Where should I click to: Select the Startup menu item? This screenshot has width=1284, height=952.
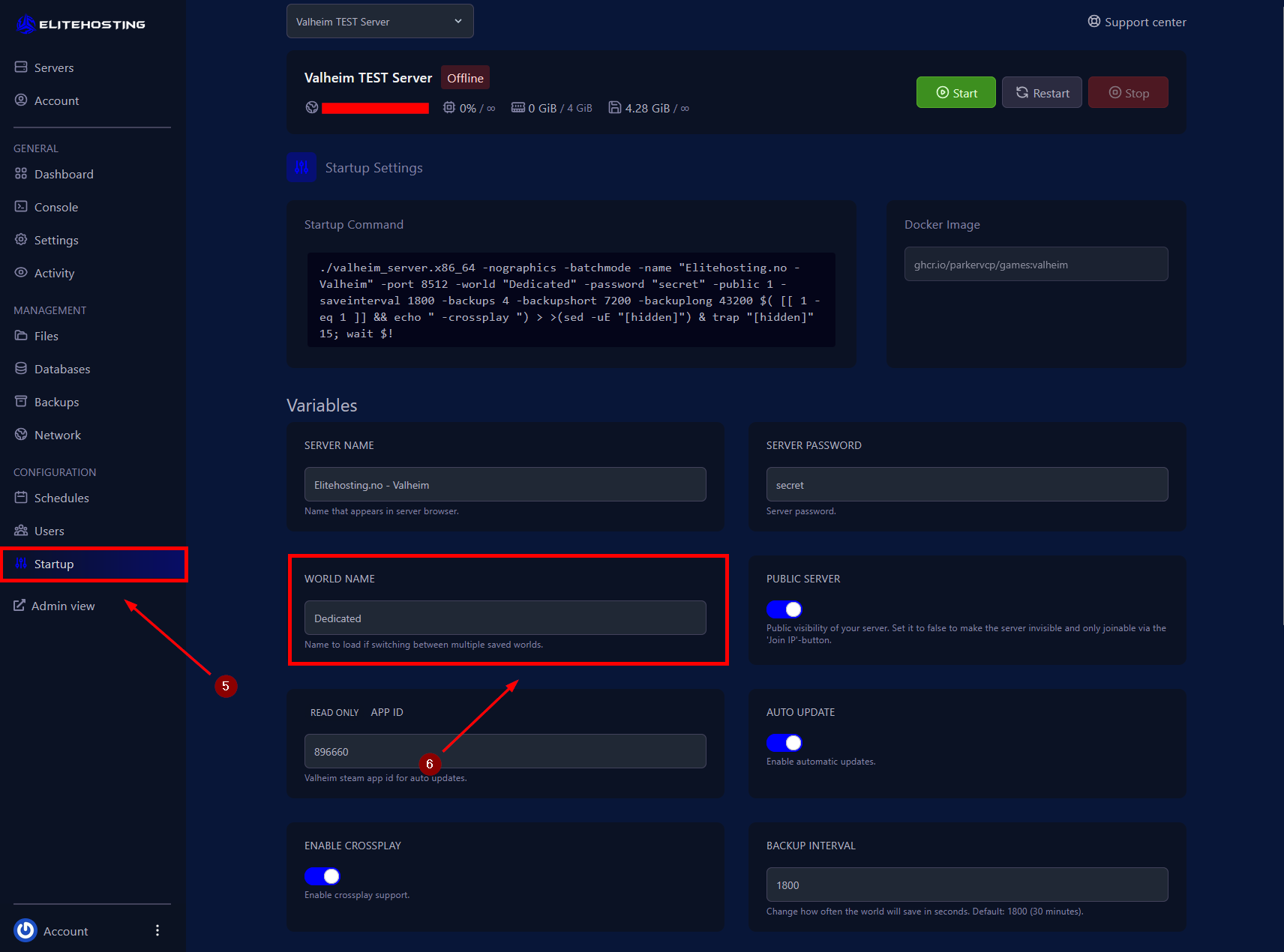94,564
